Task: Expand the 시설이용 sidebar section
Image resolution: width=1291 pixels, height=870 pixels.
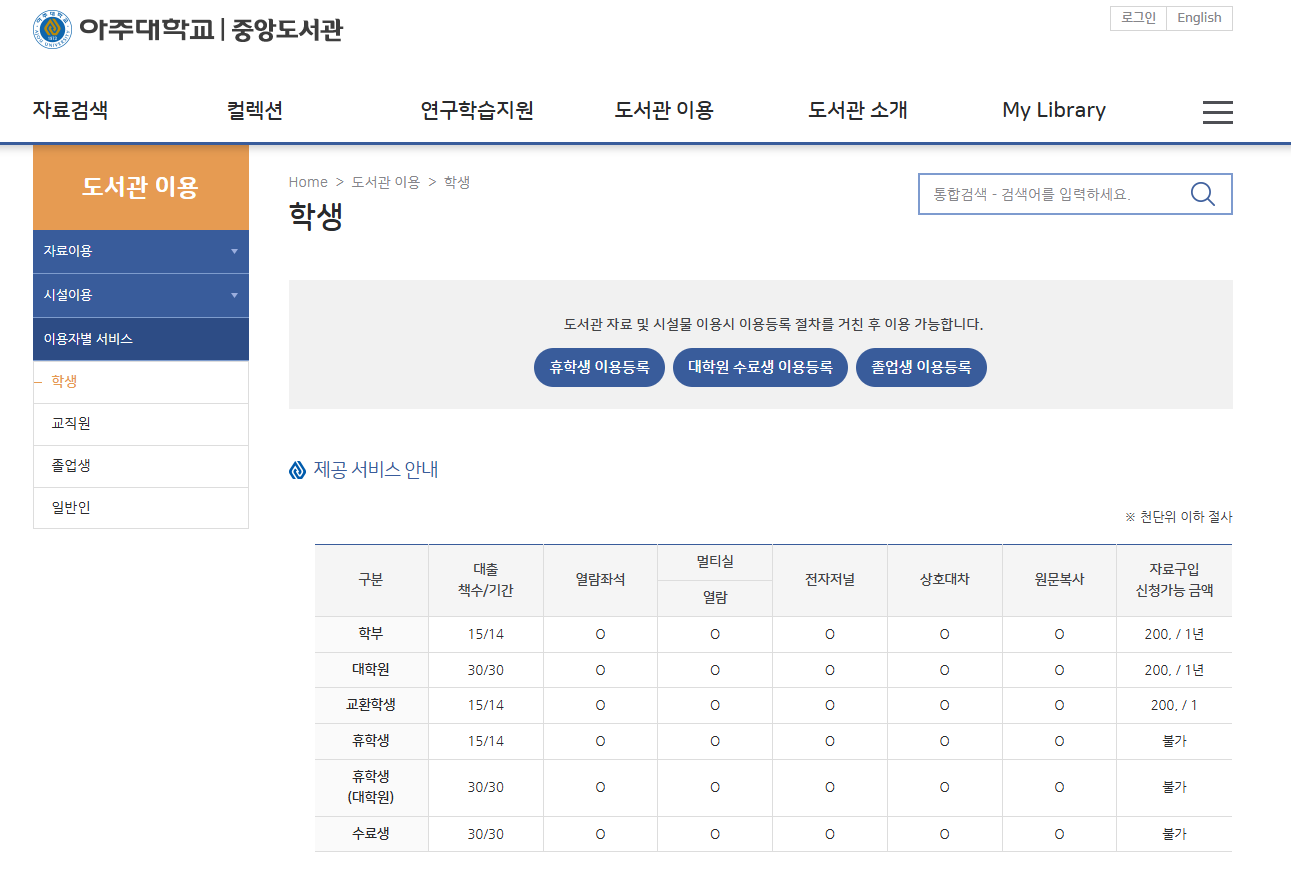Action: (140, 295)
